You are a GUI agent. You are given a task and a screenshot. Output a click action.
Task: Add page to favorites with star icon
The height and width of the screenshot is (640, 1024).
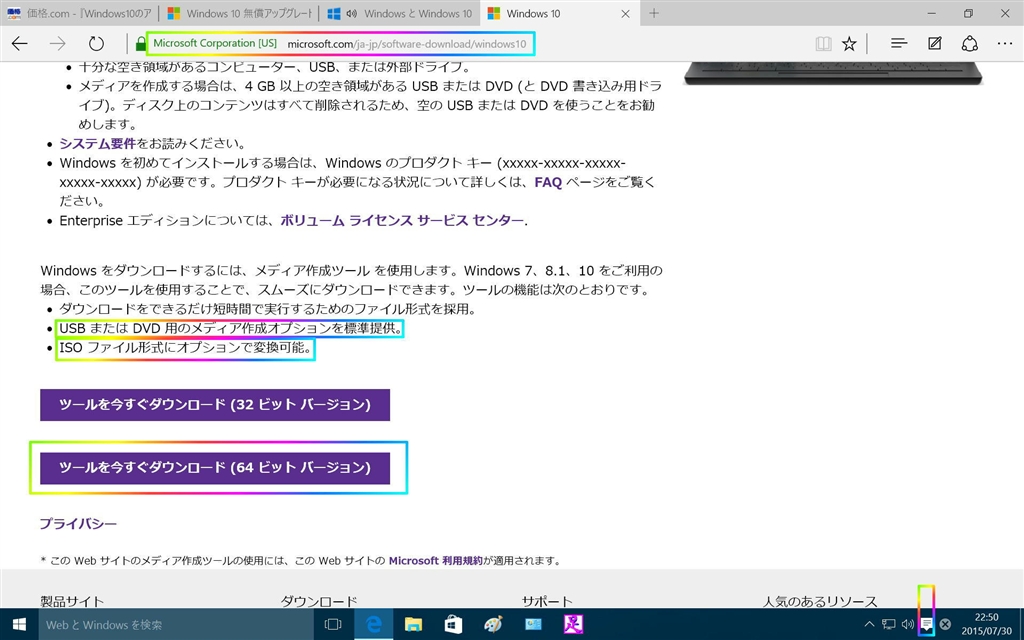coord(849,44)
